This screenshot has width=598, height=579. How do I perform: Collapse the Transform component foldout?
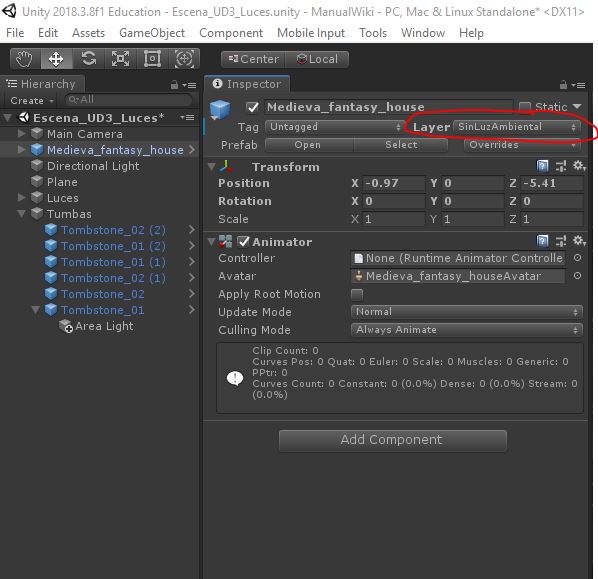[211, 167]
